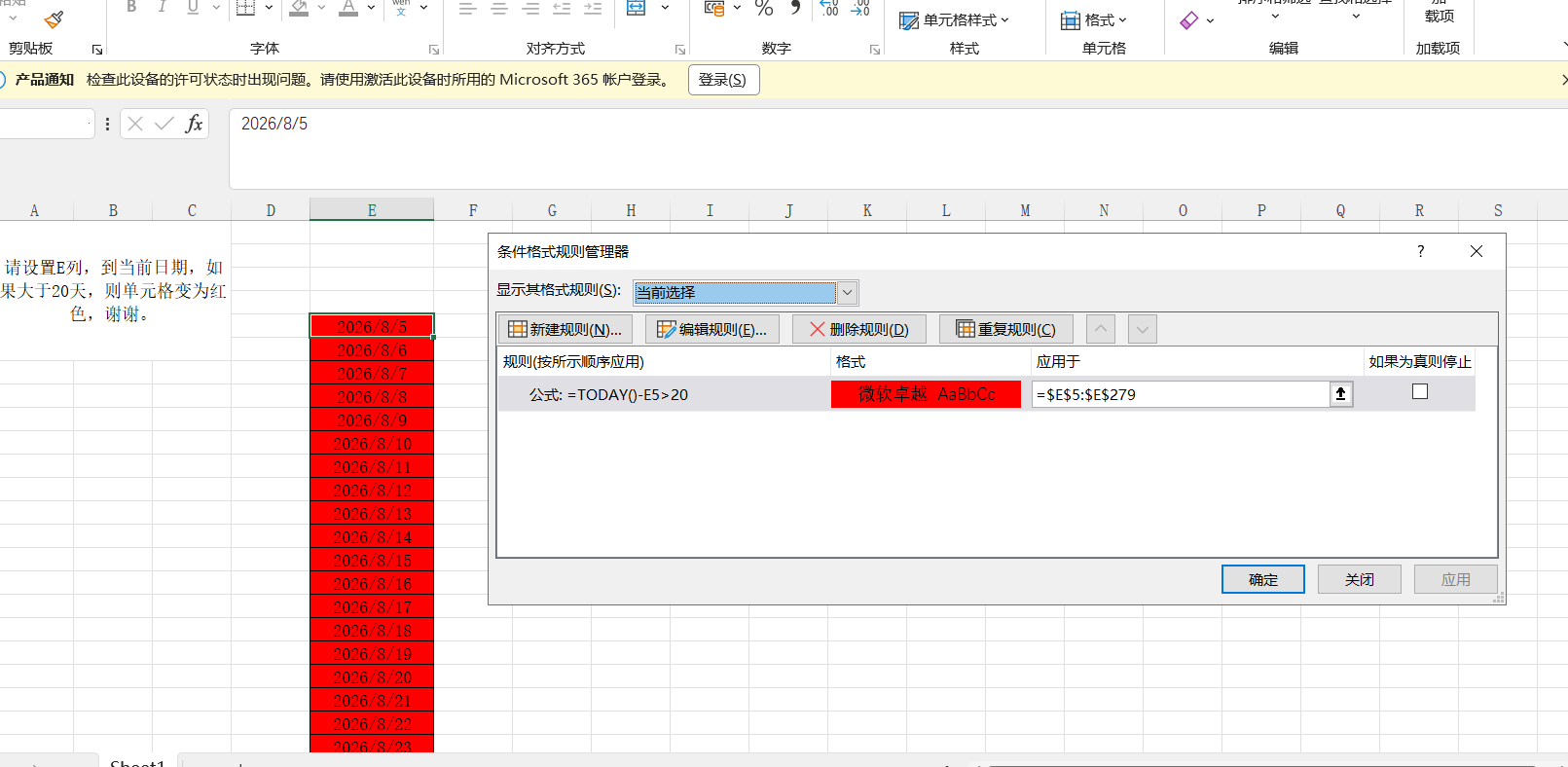Align text left in the ribbon
Screen dimensions: 1568x767
pyautogui.click(x=468, y=8)
